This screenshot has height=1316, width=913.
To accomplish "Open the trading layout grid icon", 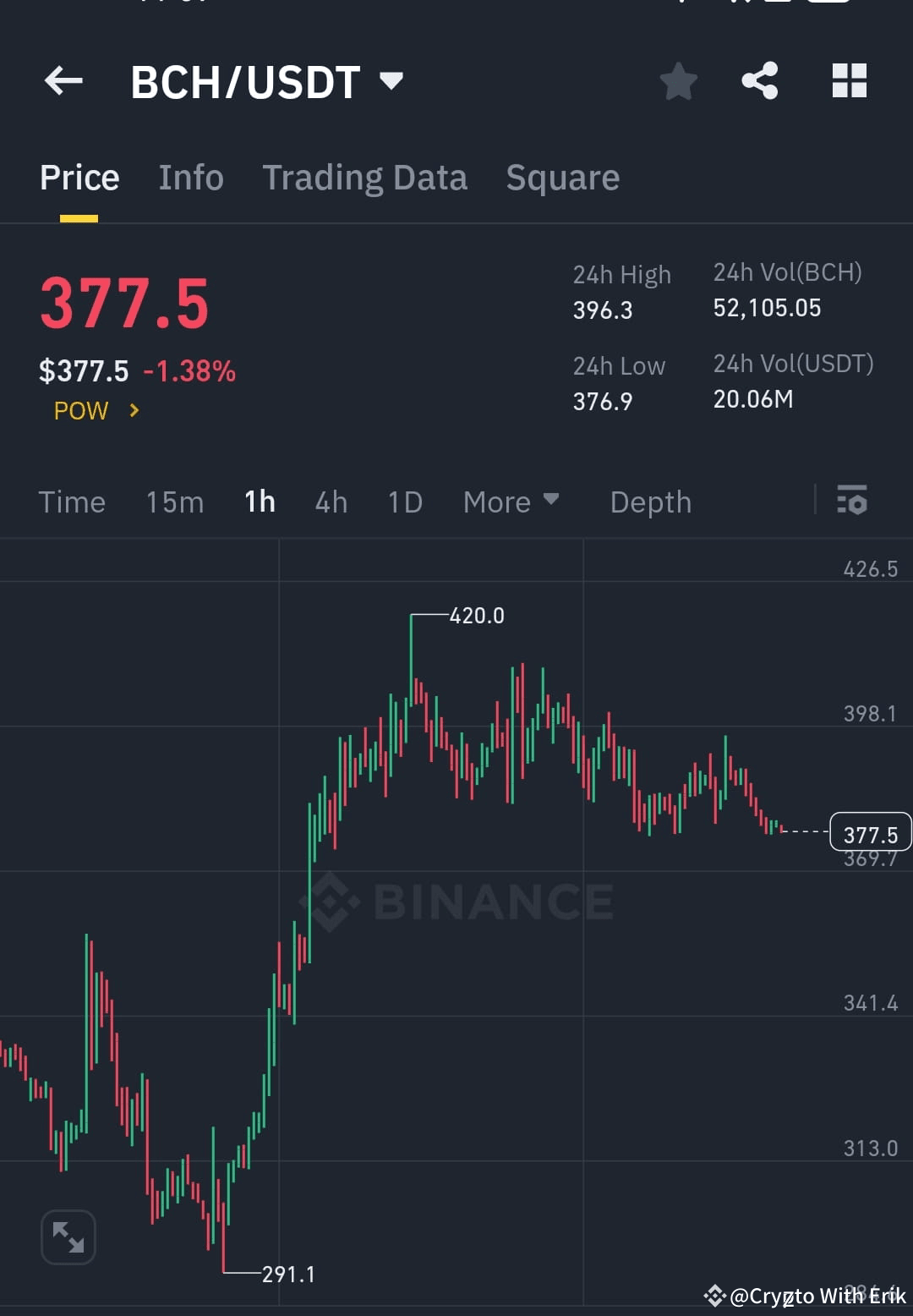I will 849,80.
